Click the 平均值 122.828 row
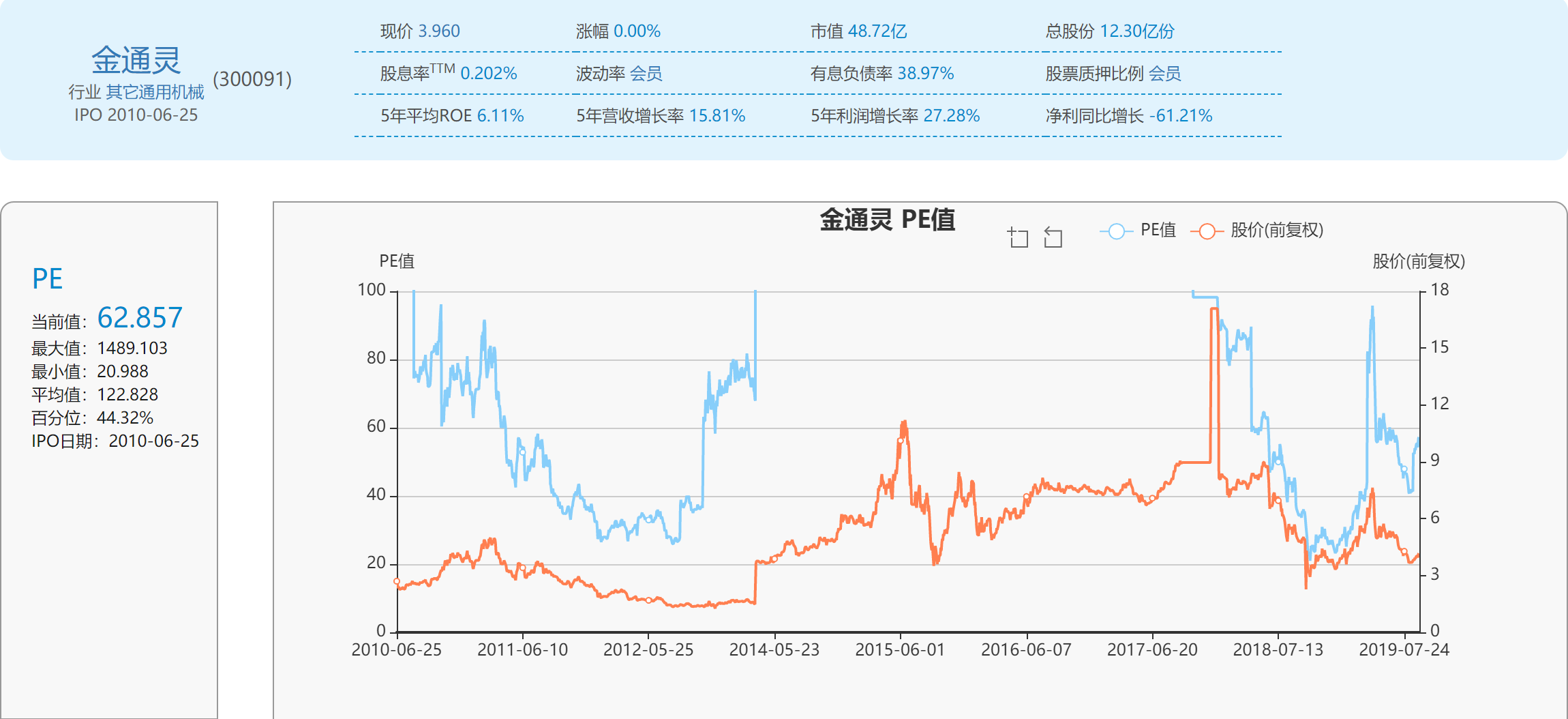 [95, 394]
